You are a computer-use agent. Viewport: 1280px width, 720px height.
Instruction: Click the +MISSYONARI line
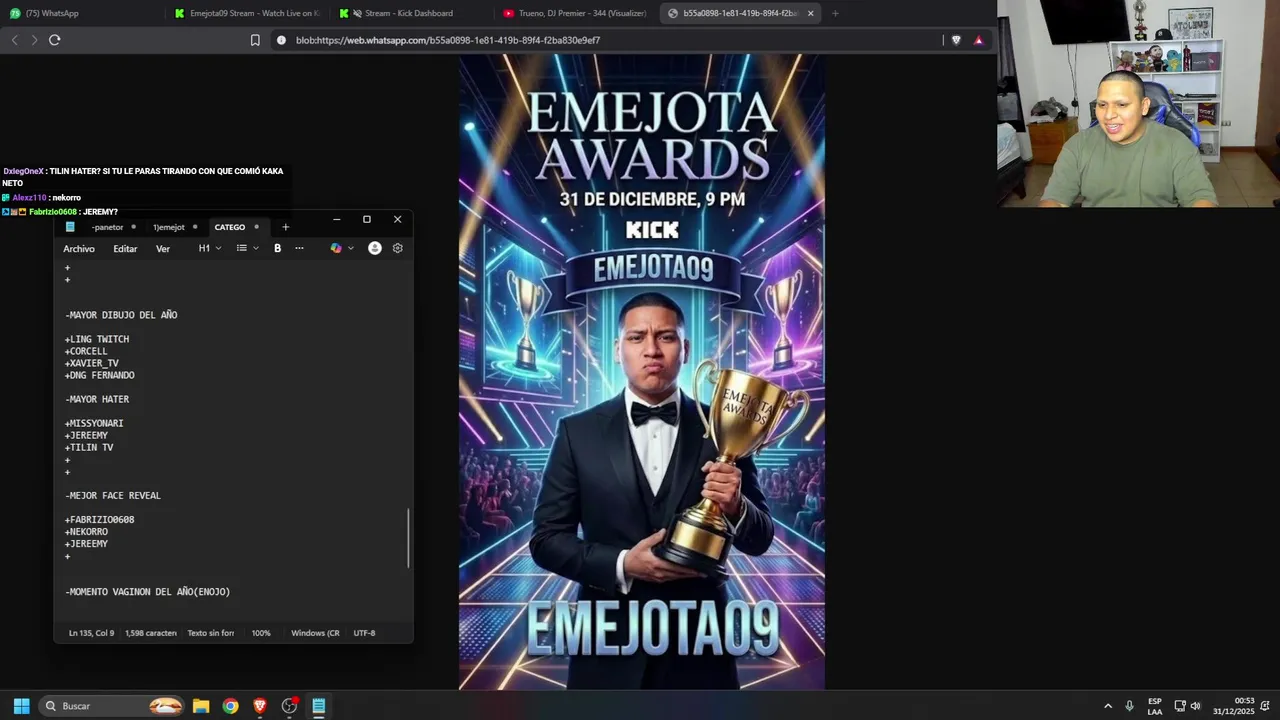tap(94, 423)
